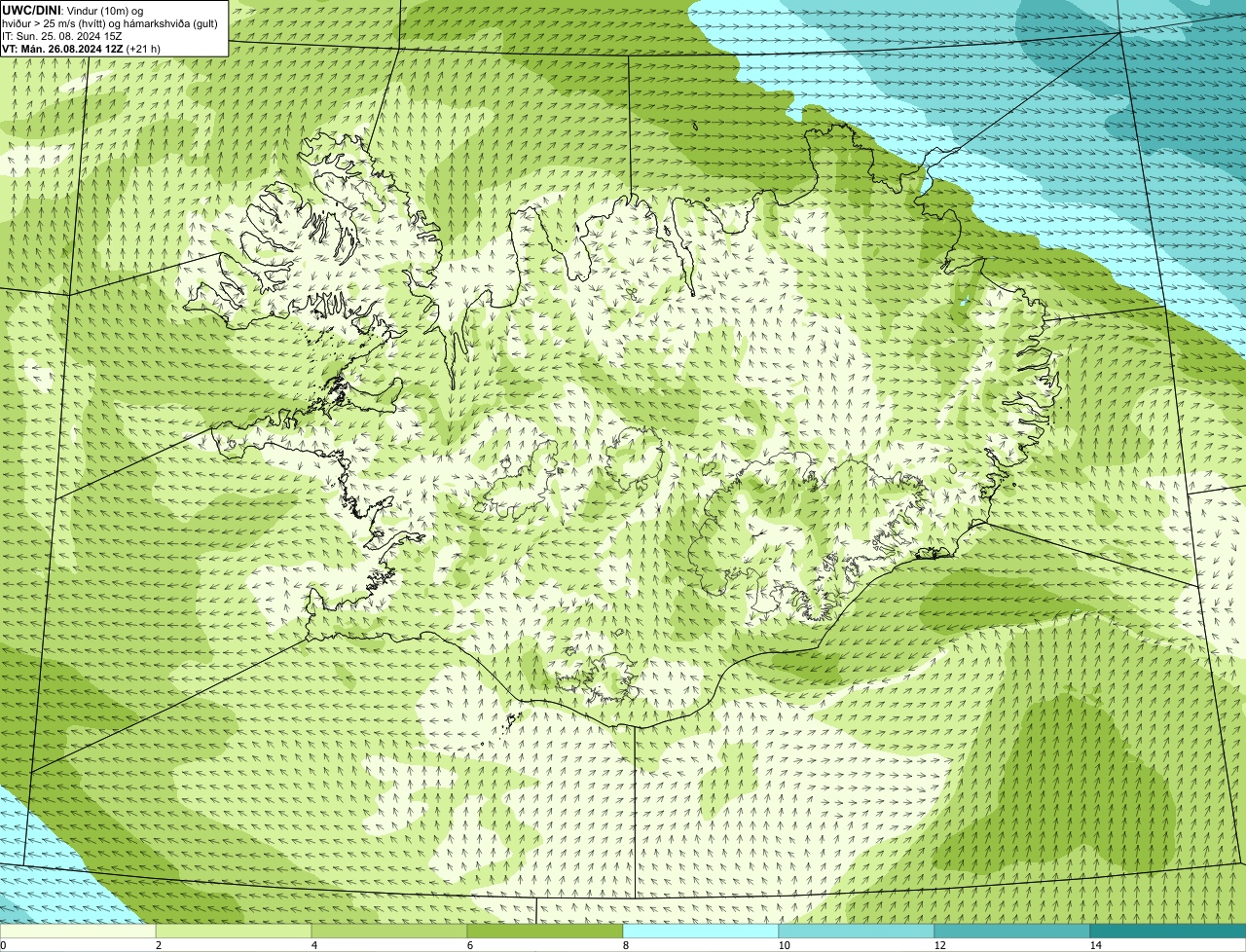Click the 10–12 m/s turquoise colorbar segment

click(x=857, y=931)
